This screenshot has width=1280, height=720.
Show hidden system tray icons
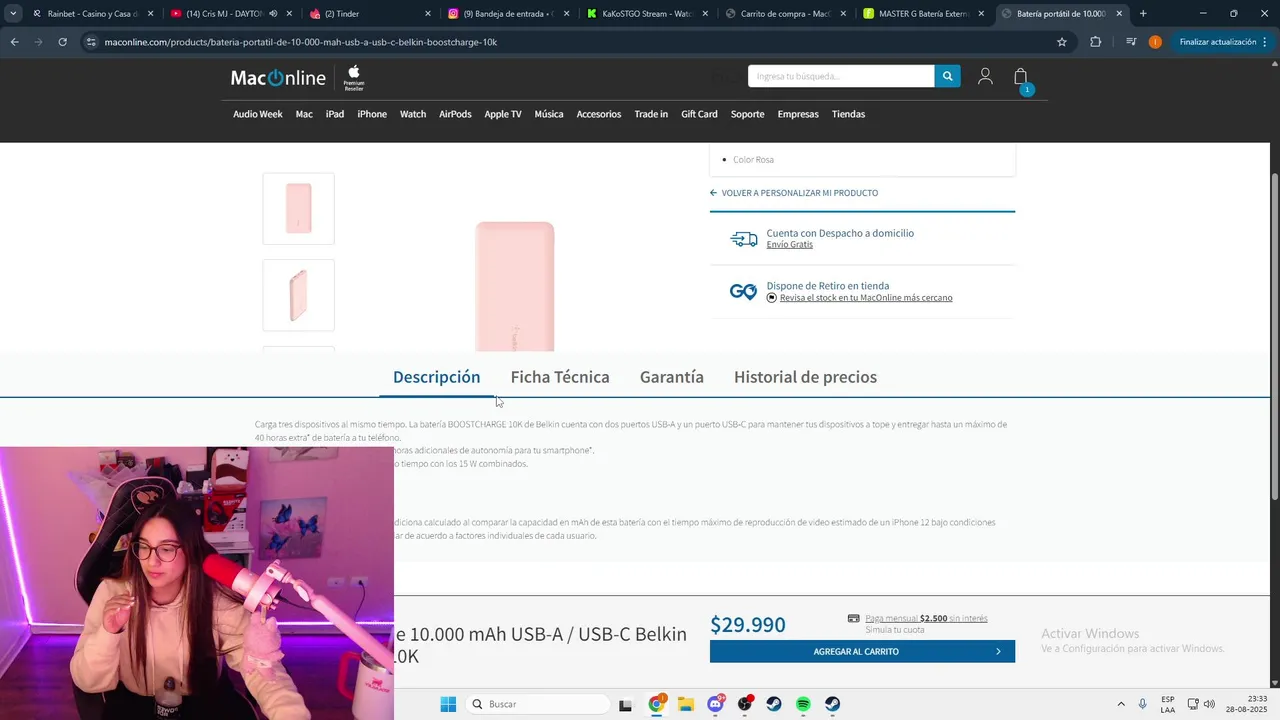tap(1120, 704)
